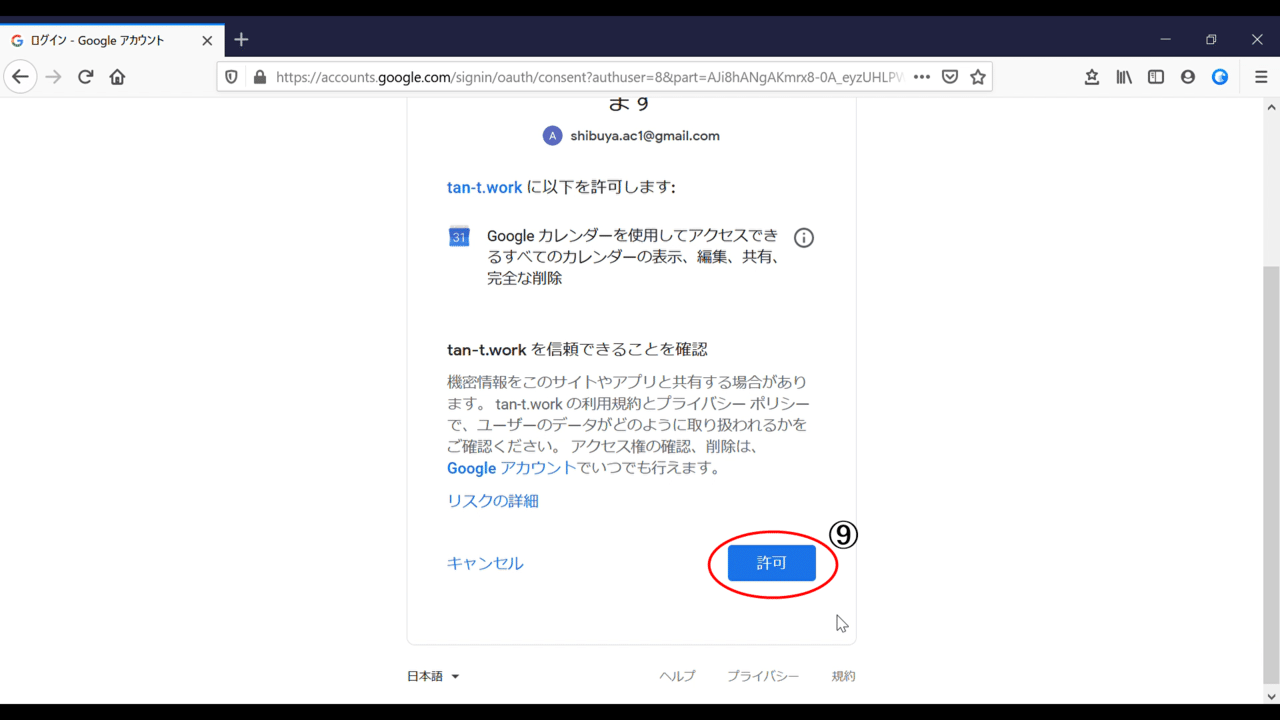Click the scrollbar up arrow

1272,106
